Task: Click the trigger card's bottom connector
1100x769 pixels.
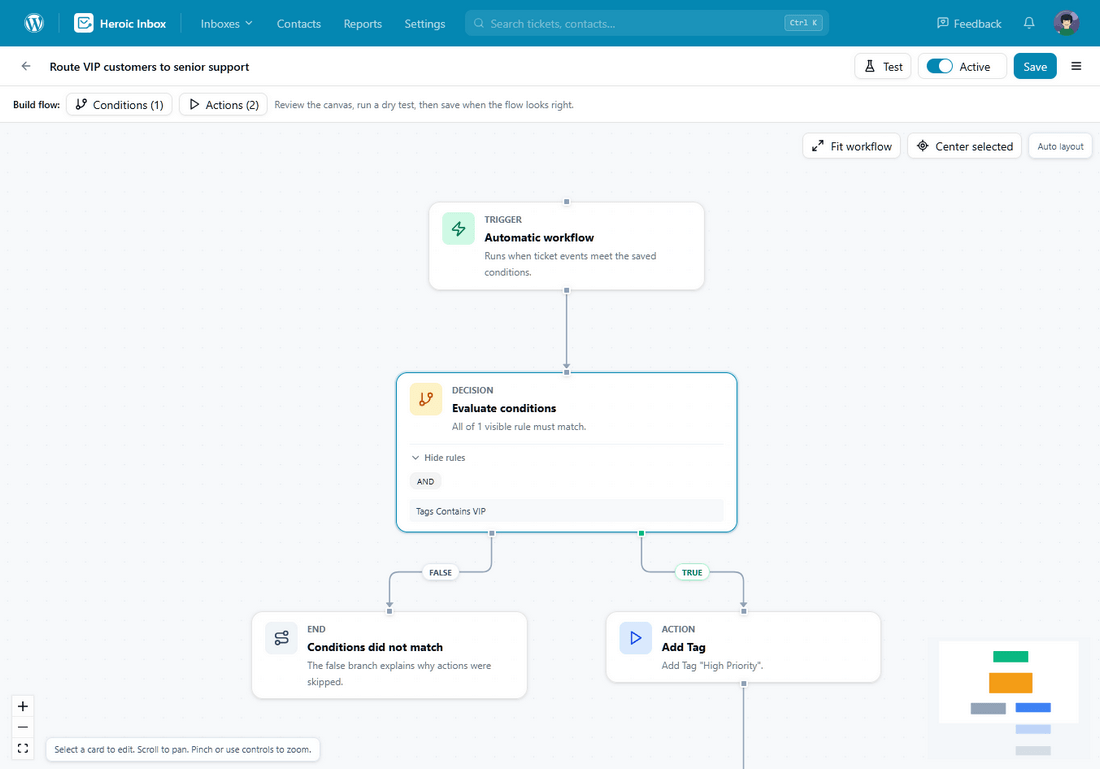Action: click(x=567, y=290)
